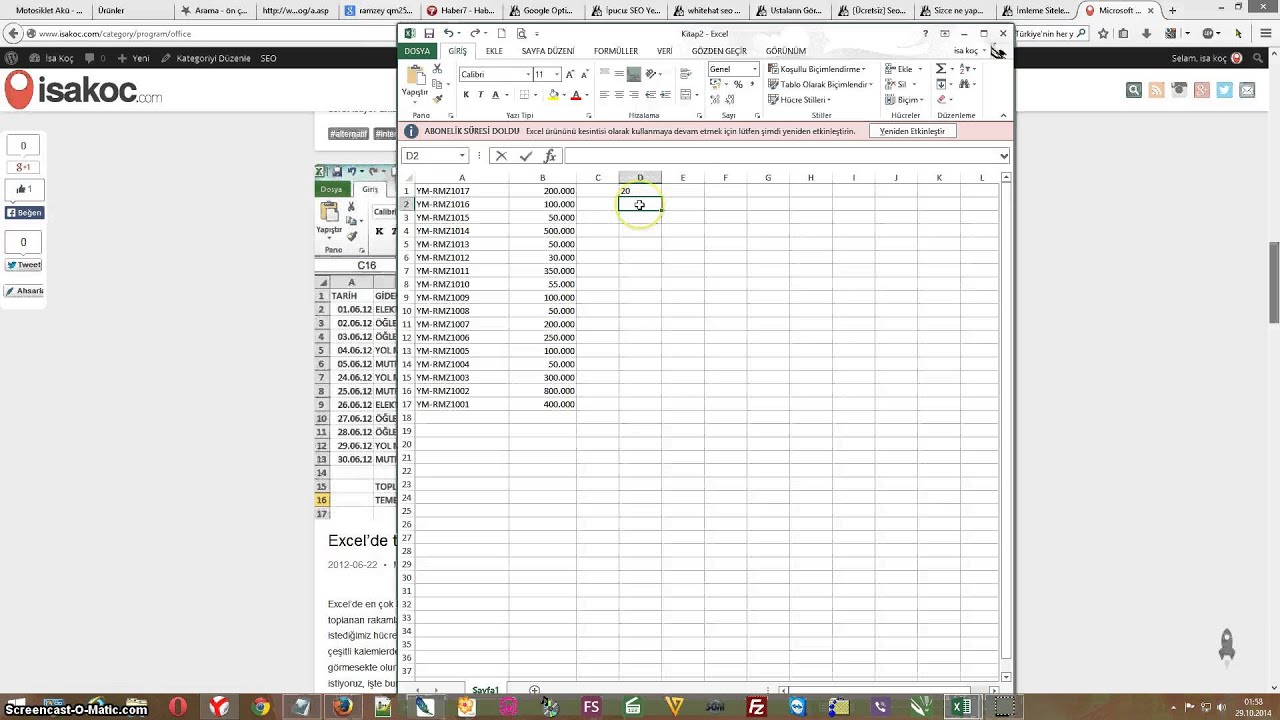Toggle left text alignment
This screenshot has width=1280, height=720.
click(x=604, y=94)
